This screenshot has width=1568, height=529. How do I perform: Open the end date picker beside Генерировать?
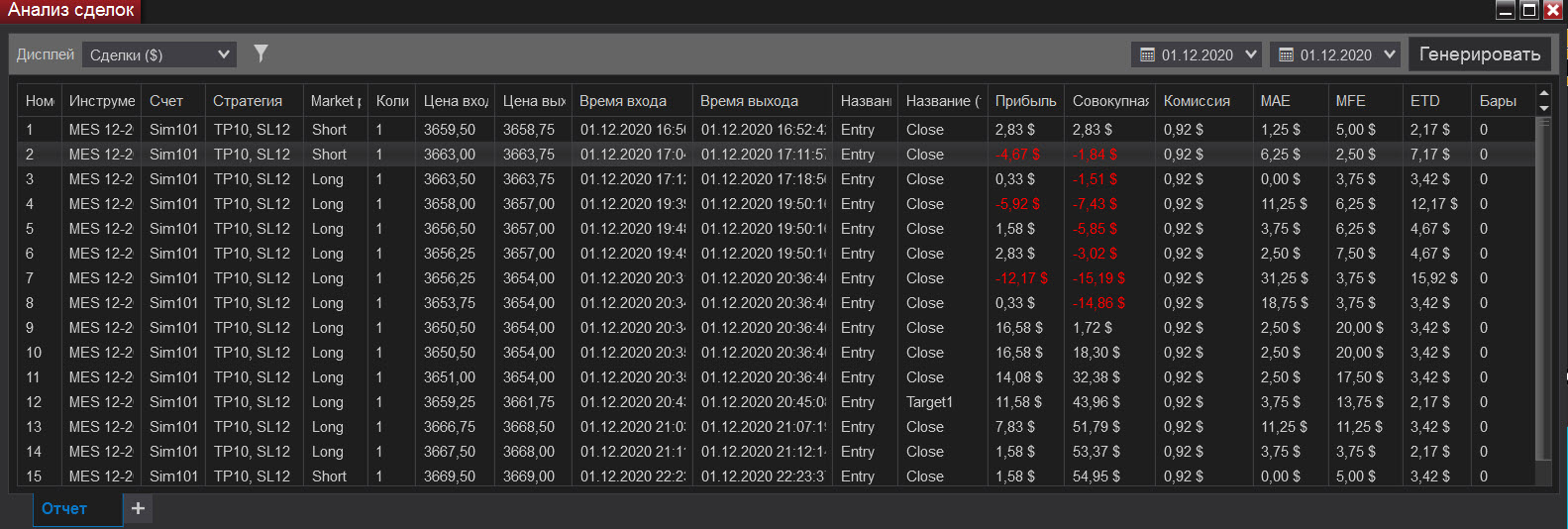point(1335,54)
